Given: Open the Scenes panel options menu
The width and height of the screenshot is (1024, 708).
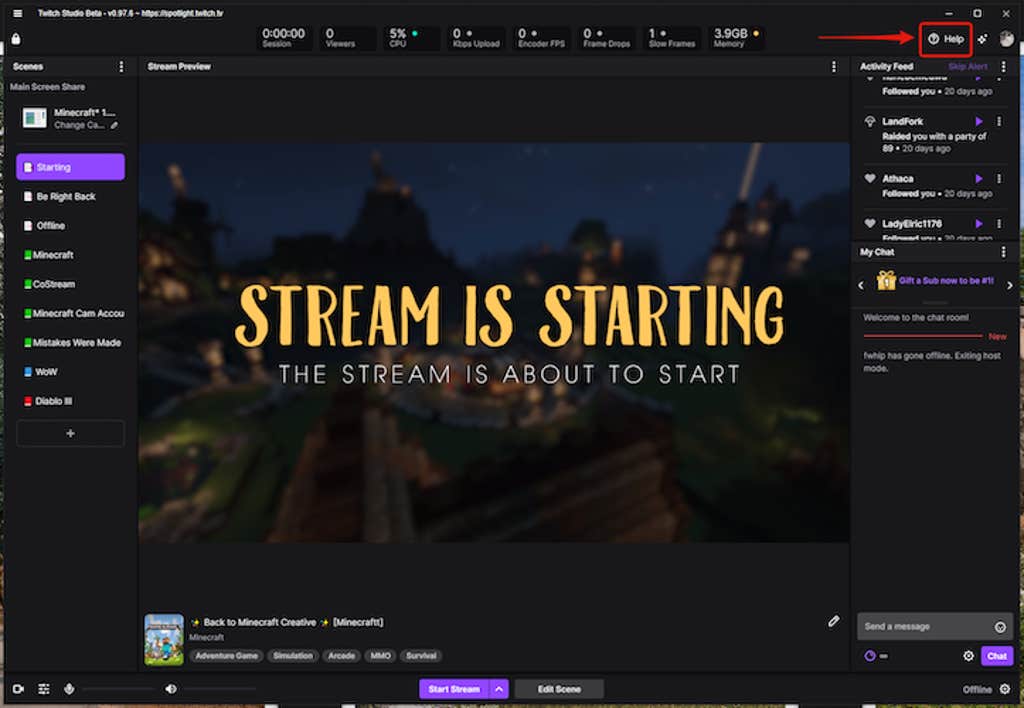Looking at the screenshot, I should (121, 67).
